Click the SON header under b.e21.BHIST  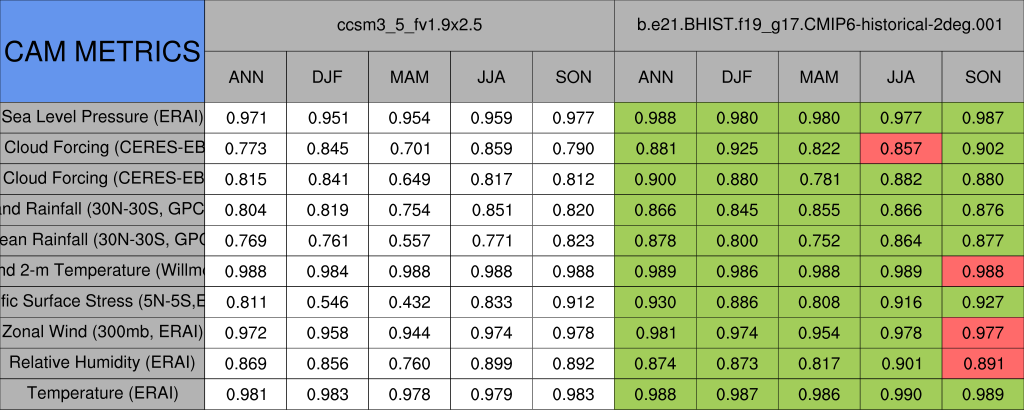tap(983, 76)
